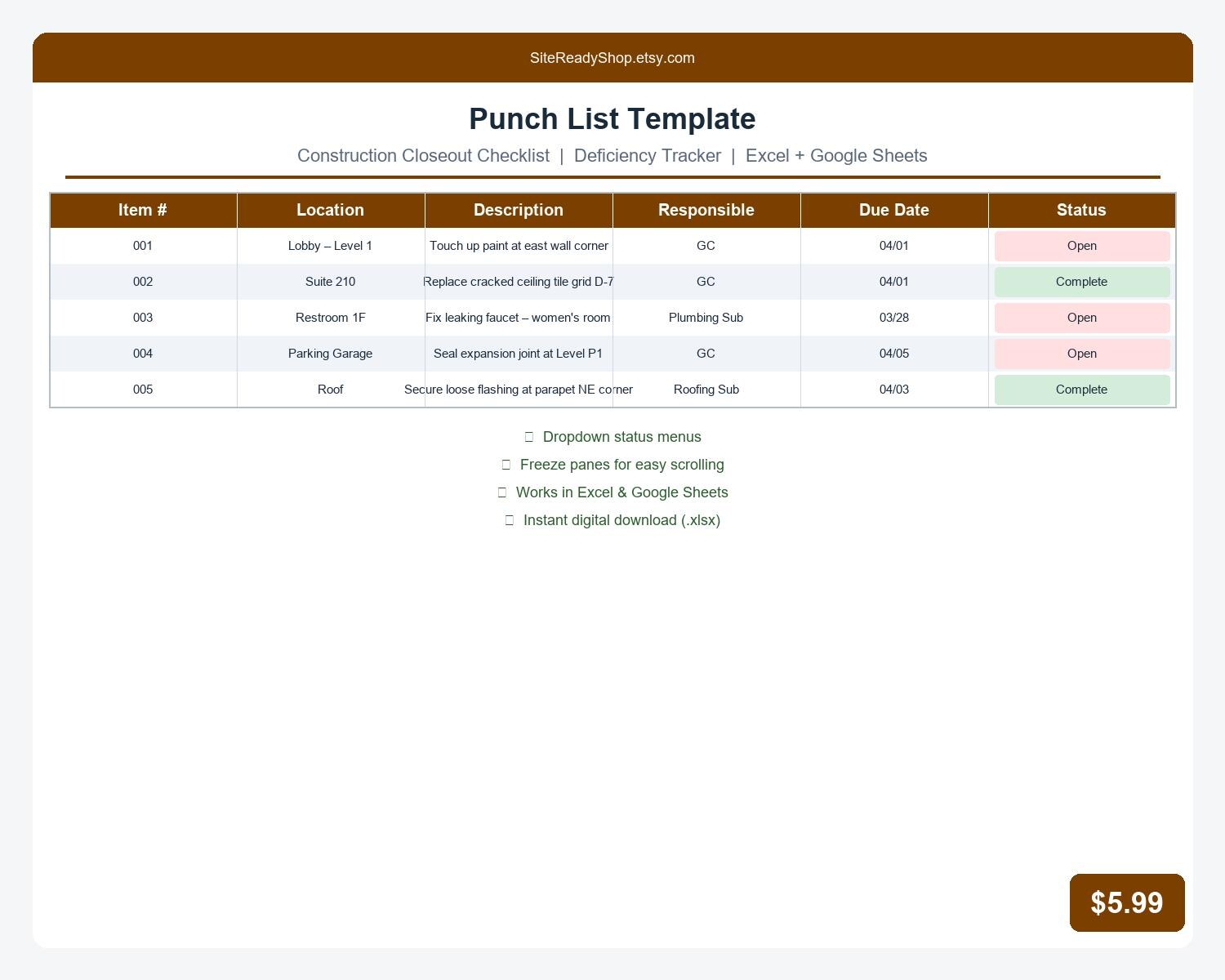This screenshot has width=1225, height=980.
Task: Click the $5.99 price badge
Action: click(1127, 902)
